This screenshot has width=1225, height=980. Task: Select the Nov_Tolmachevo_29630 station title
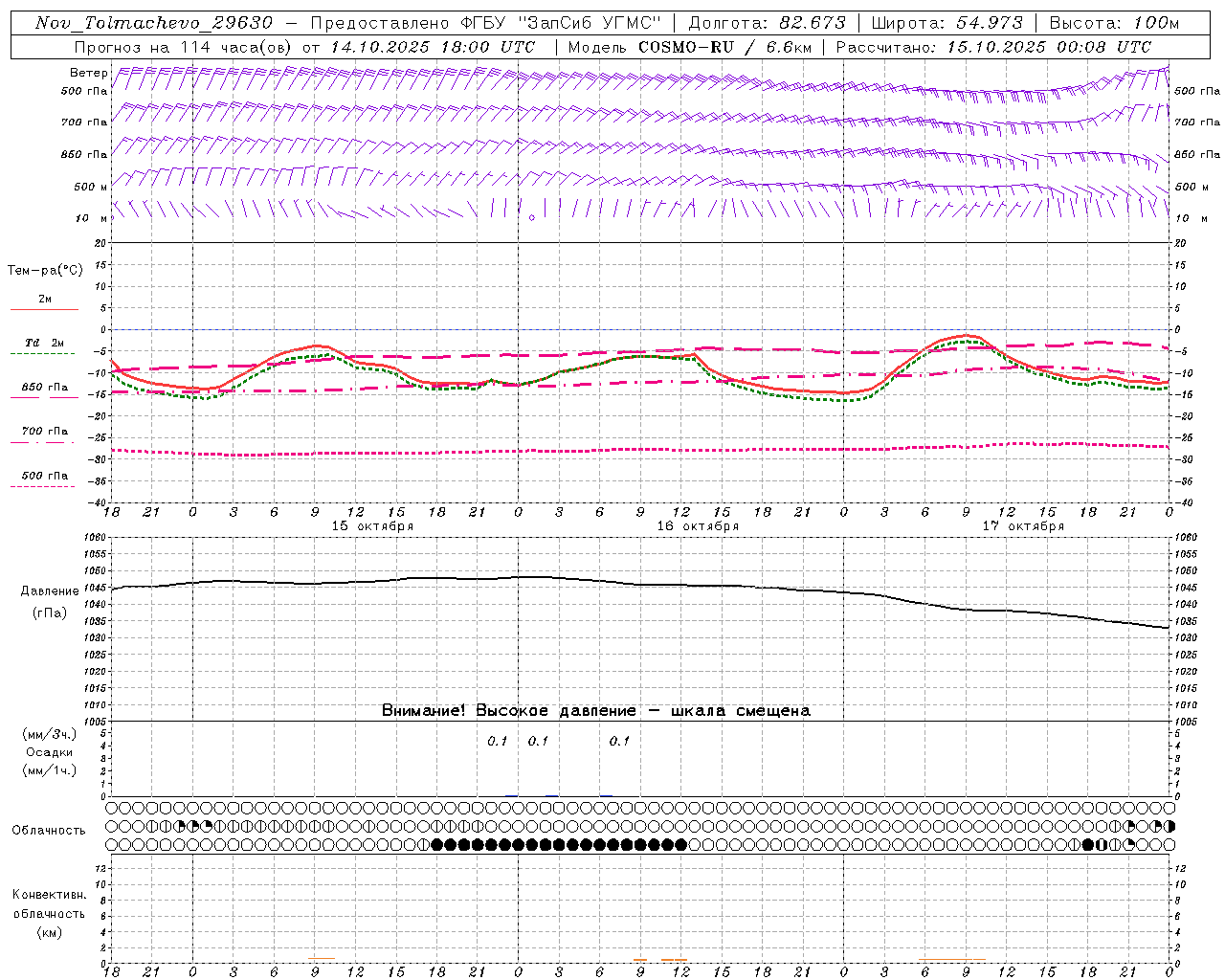(153, 23)
